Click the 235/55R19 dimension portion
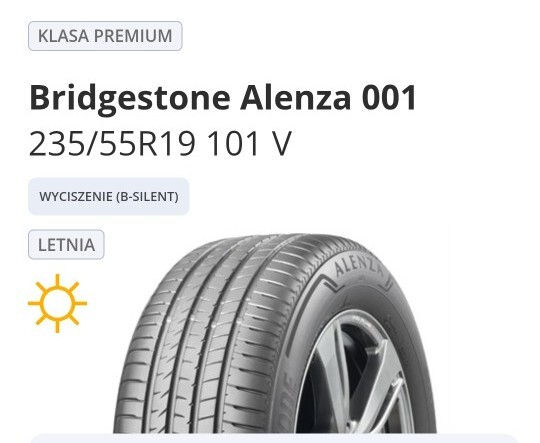Screen dimensions: 540x443 coord(113,143)
